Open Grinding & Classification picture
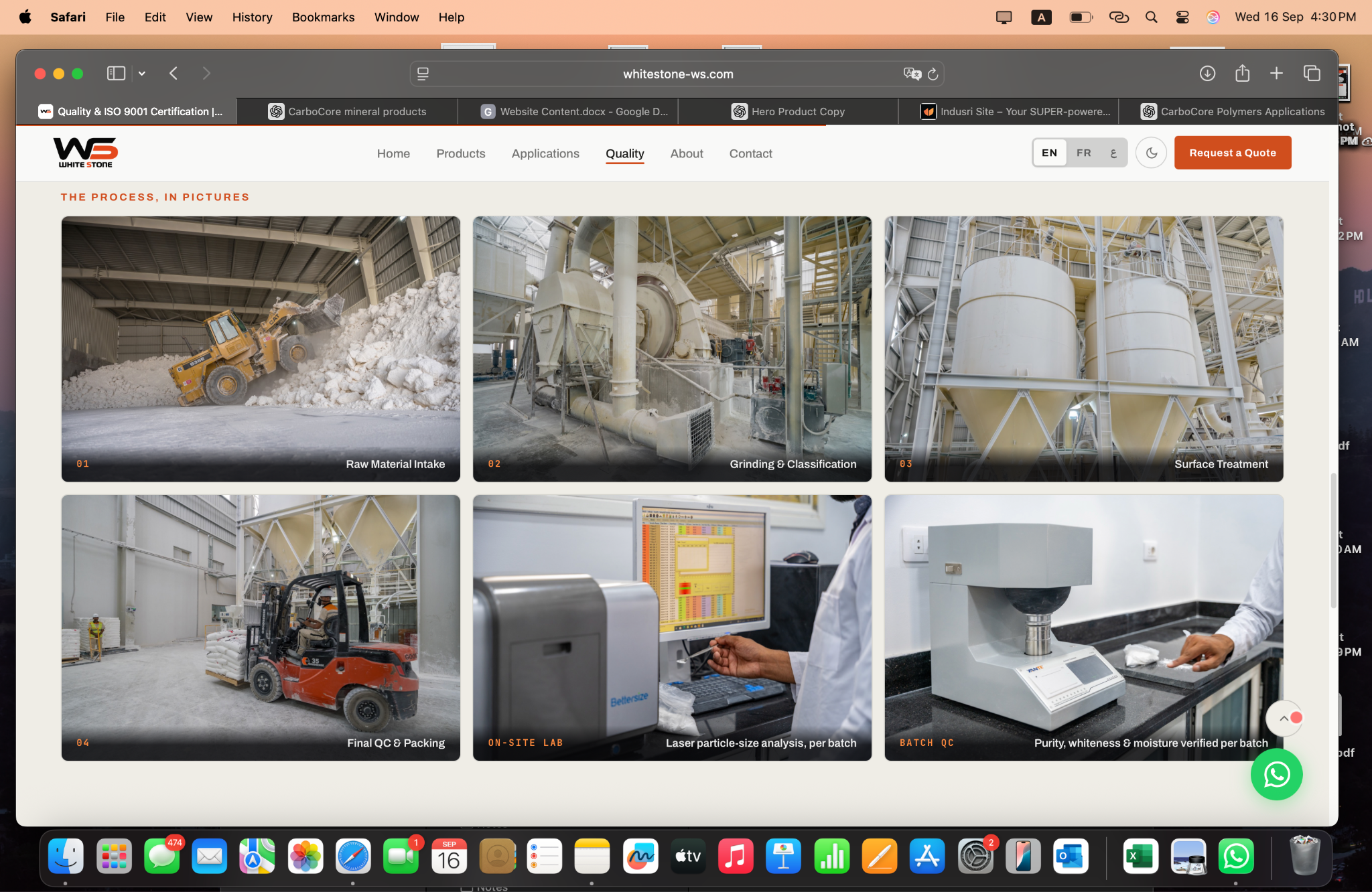Image resolution: width=1372 pixels, height=892 pixels. [672, 349]
